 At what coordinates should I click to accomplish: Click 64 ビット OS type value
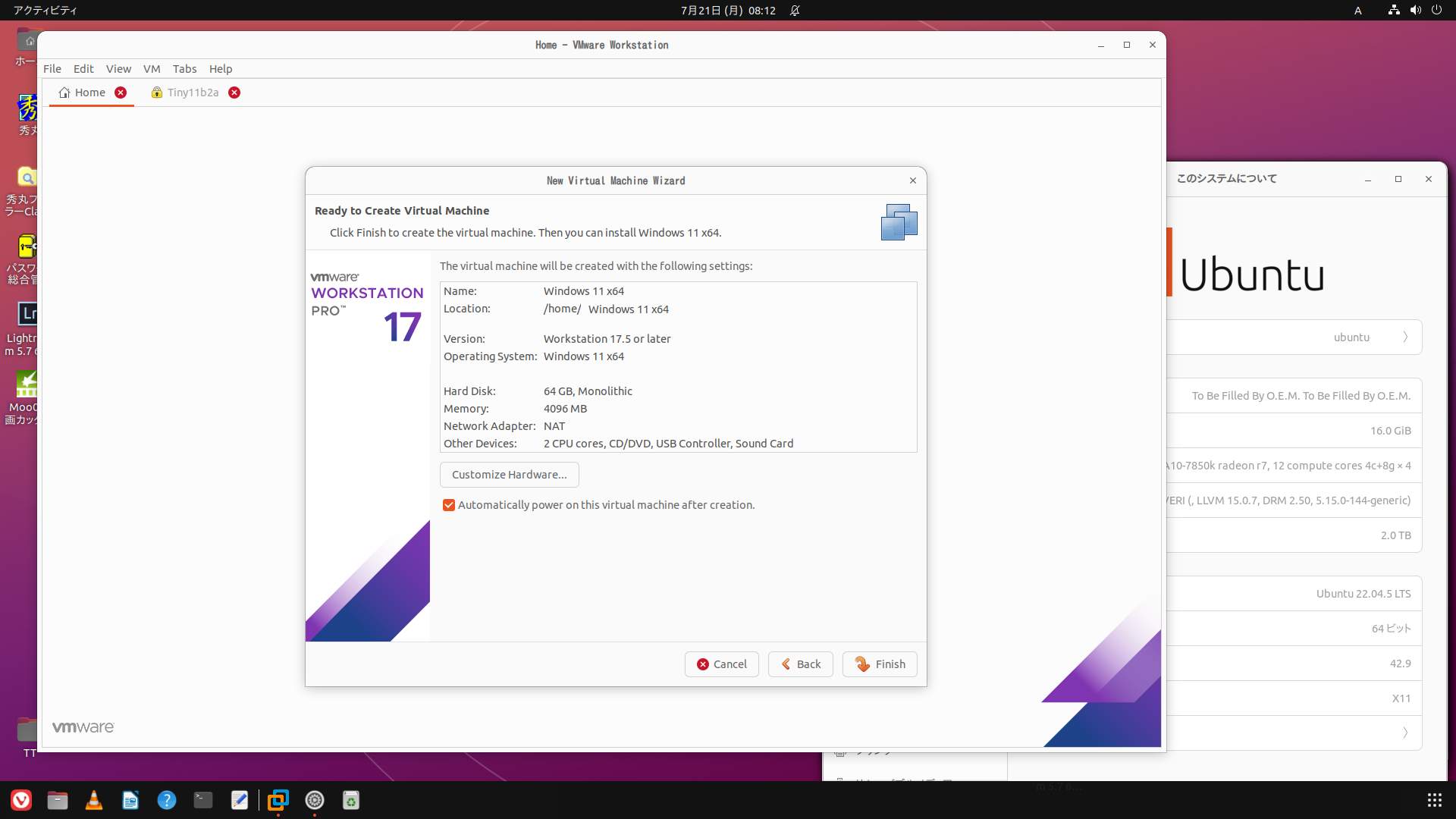tap(1392, 629)
